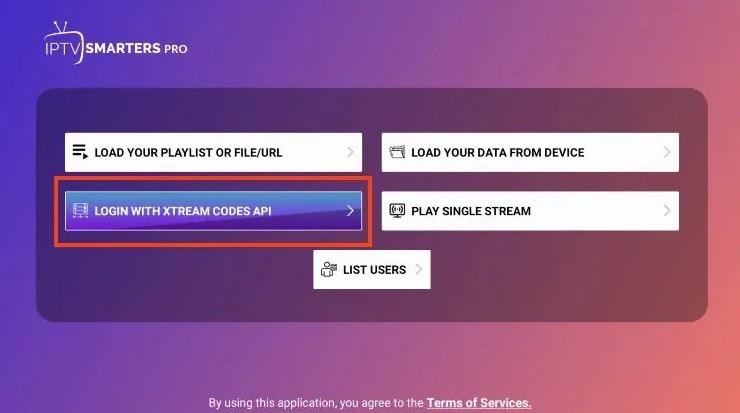Click the arrow next to List Users
This screenshot has width=740, height=413.
(x=419, y=269)
